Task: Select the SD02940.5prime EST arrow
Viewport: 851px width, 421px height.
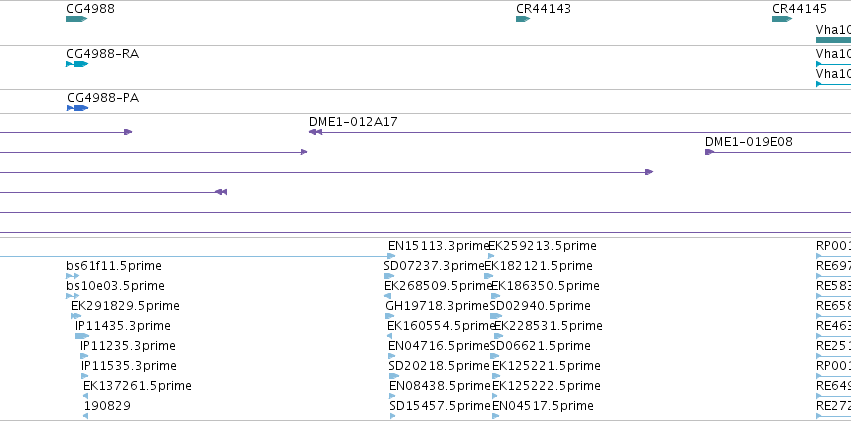Action: pyautogui.click(x=496, y=316)
